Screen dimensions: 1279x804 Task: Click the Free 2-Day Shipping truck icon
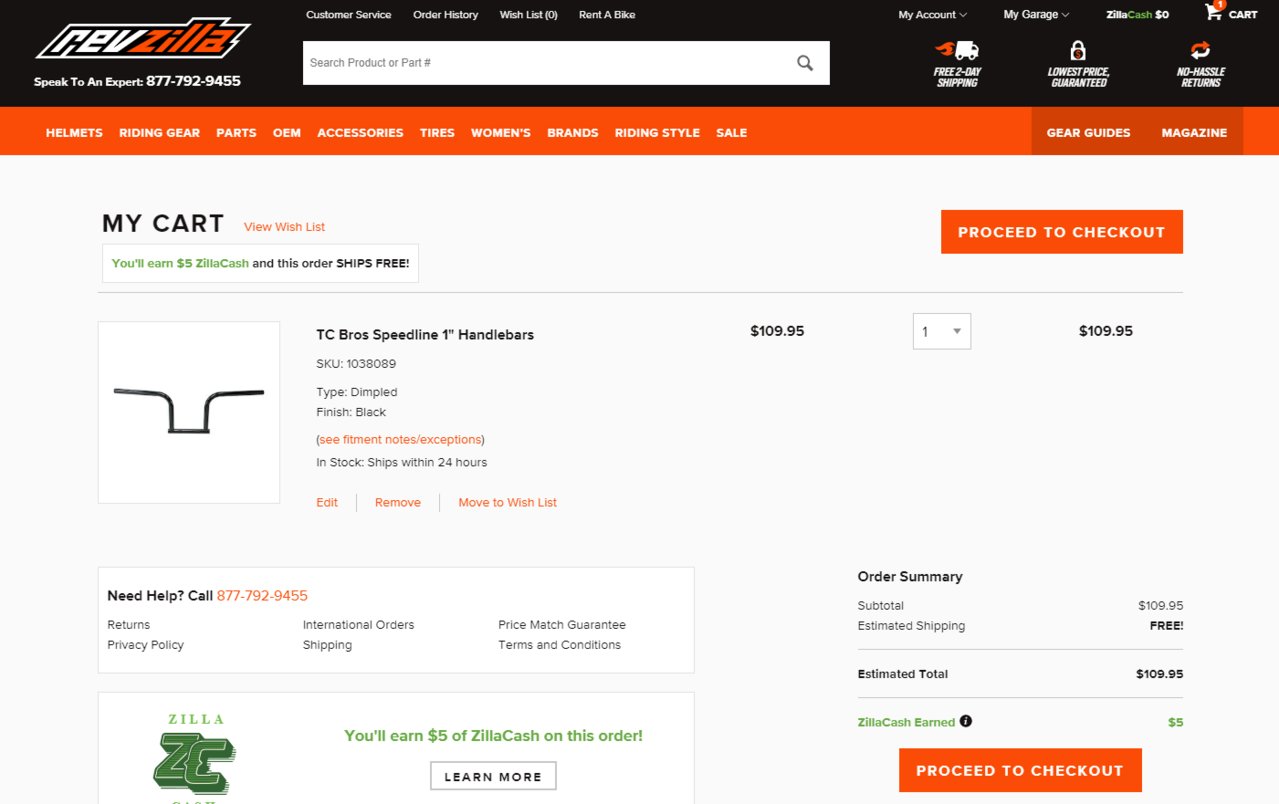[x=957, y=51]
